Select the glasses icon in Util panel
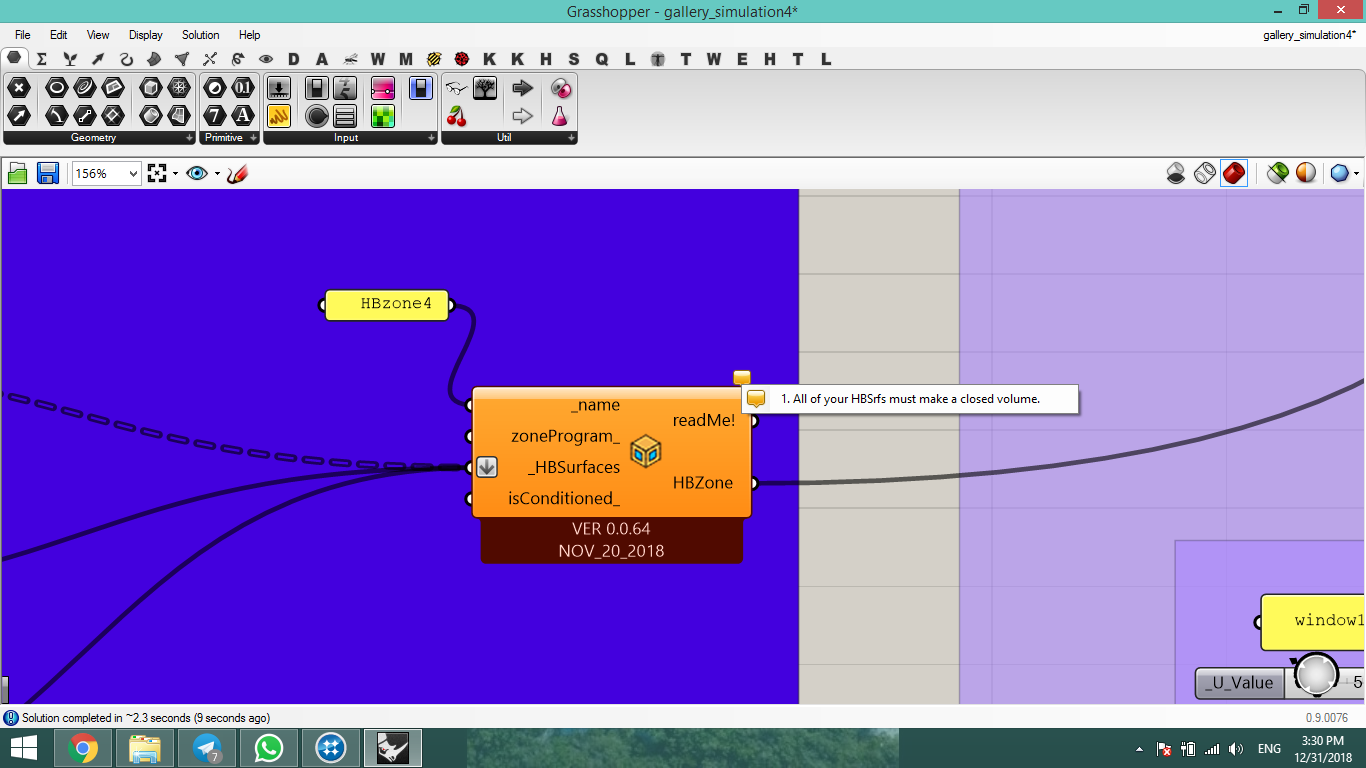1366x768 pixels. click(457, 88)
